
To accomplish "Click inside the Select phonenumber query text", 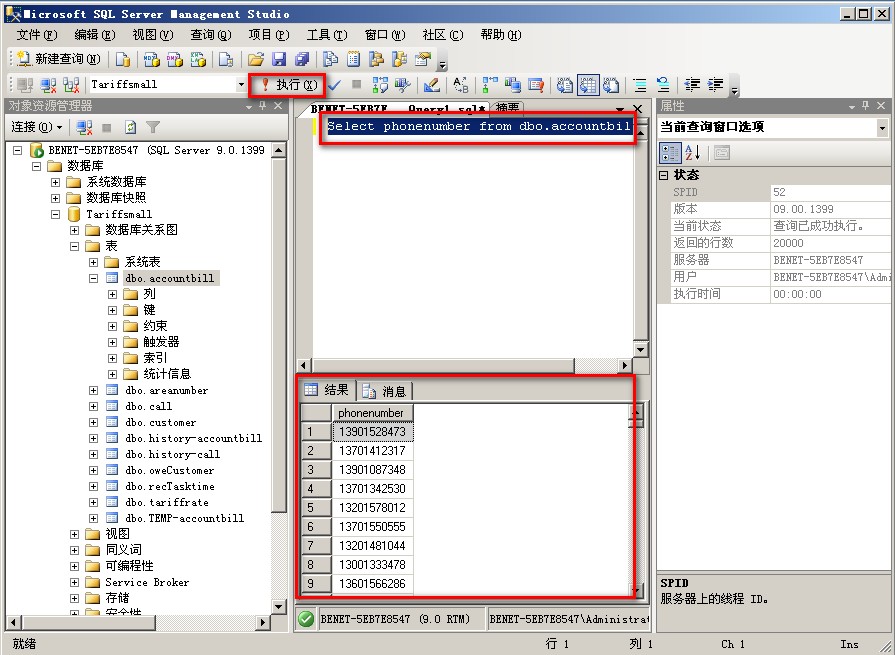I will pyautogui.click(x=478, y=126).
